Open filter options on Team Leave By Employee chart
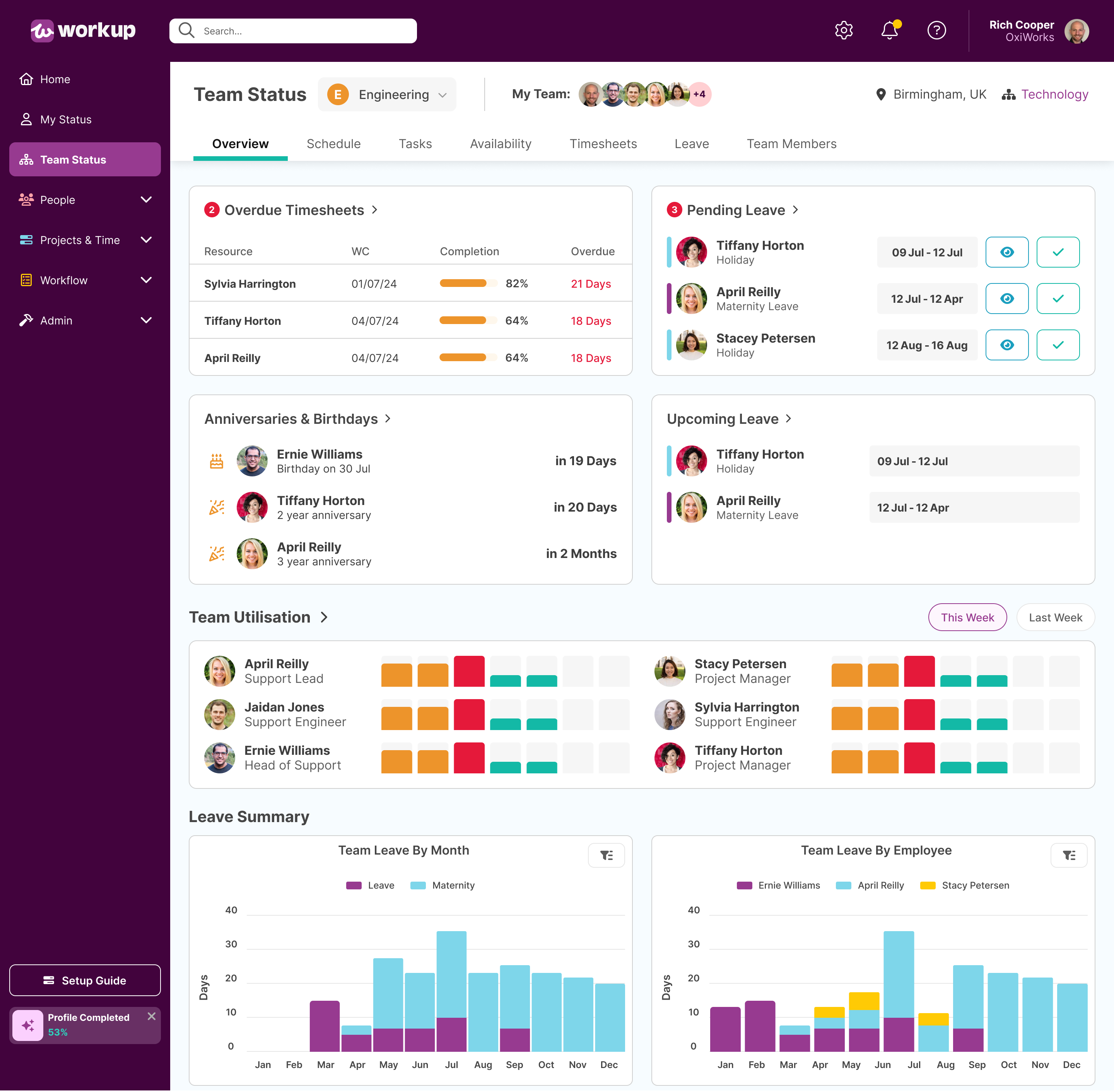This screenshot has height=1092, width=1114. 1069,855
